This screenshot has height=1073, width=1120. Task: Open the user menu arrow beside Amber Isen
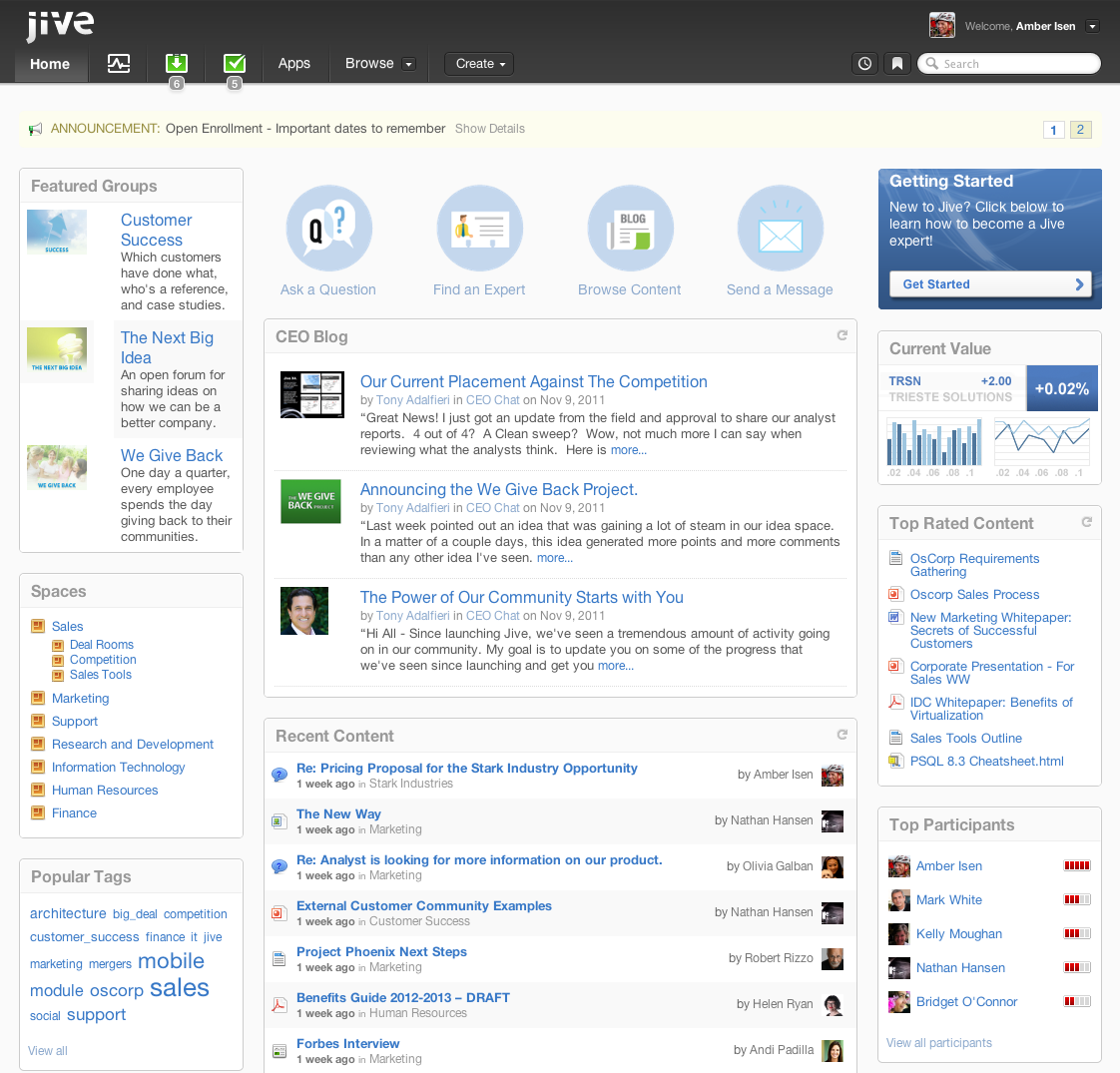coord(1092,26)
